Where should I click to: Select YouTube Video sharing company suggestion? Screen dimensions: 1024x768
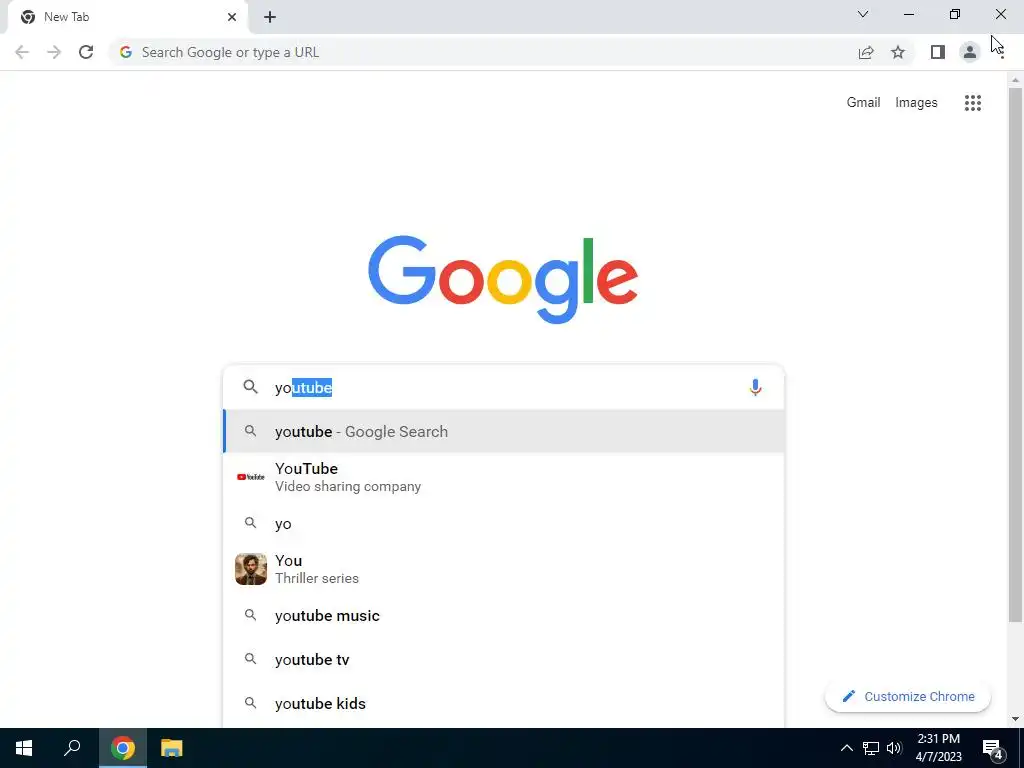[504, 477]
